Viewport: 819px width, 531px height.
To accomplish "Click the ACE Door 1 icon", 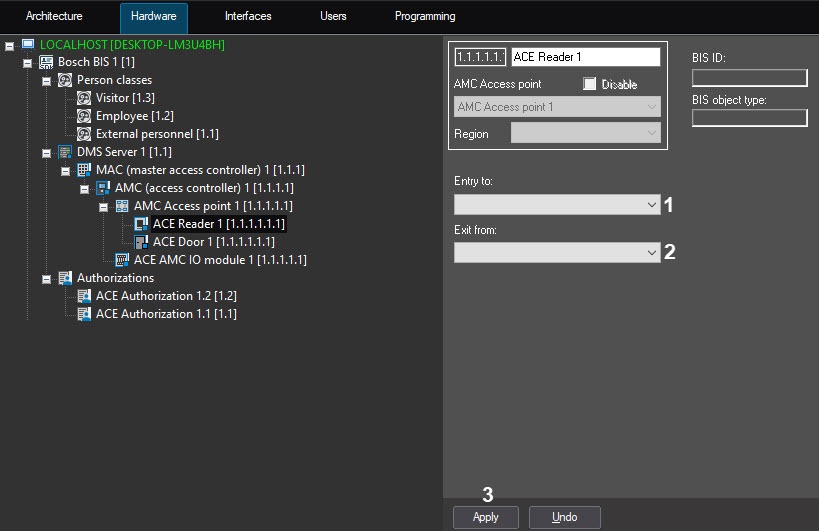I will [141, 242].
